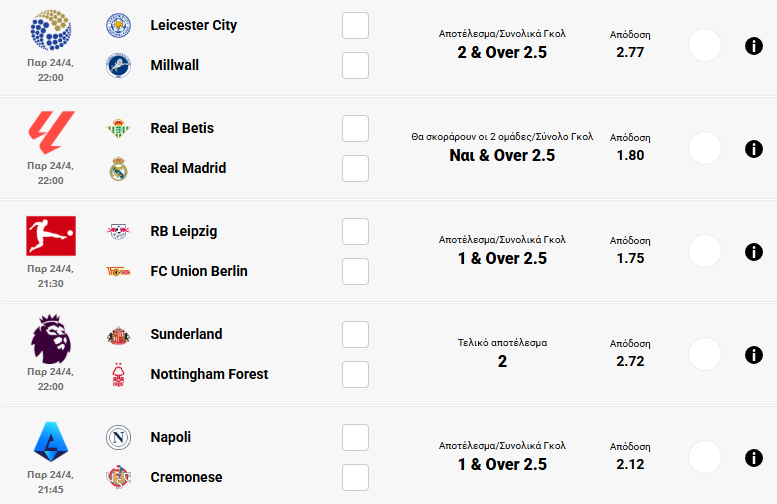
Task: Select the round toggle for odds 2.77
Action: tap(705, 46)
